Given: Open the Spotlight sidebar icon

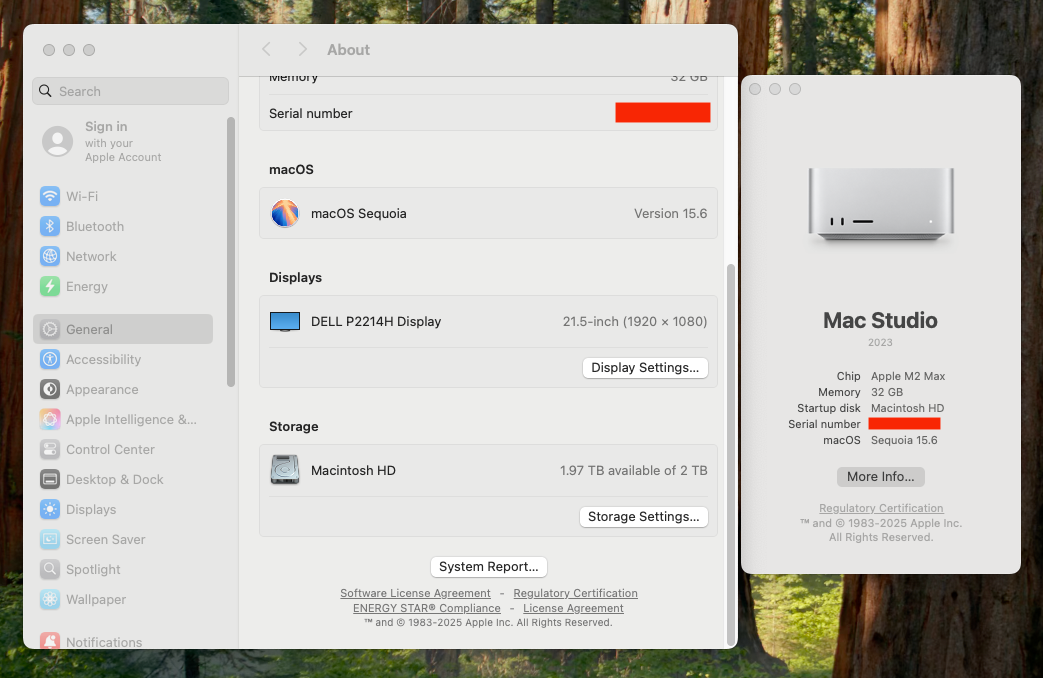Looking at the screenshot, I should 50,569.
